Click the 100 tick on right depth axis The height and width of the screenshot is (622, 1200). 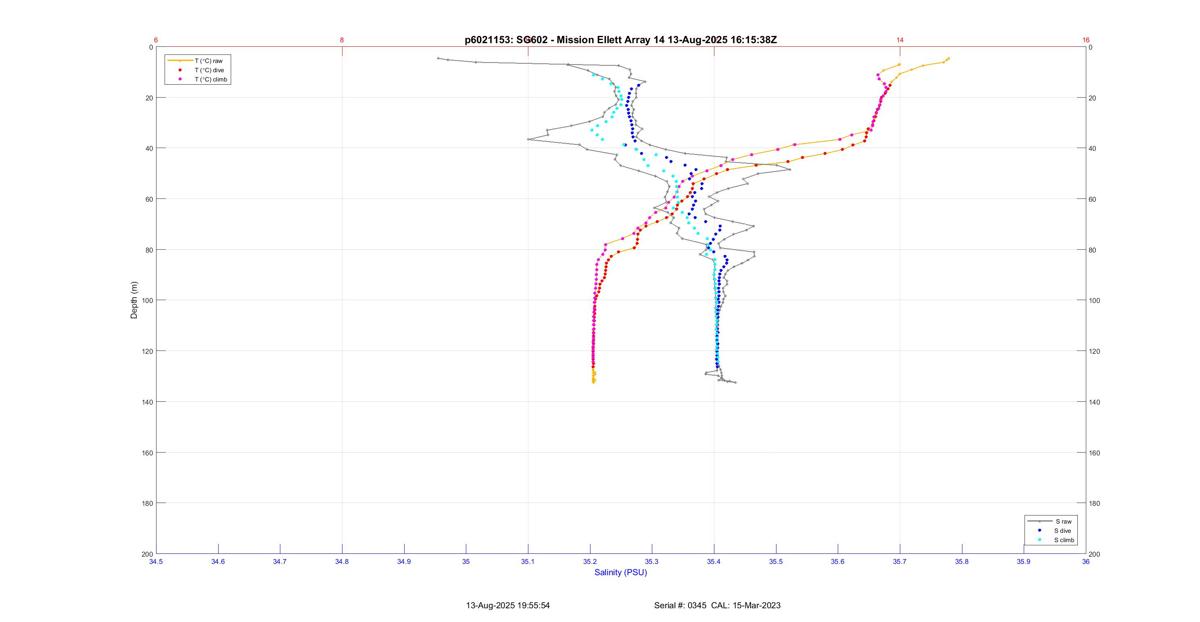click(1095, 301)
